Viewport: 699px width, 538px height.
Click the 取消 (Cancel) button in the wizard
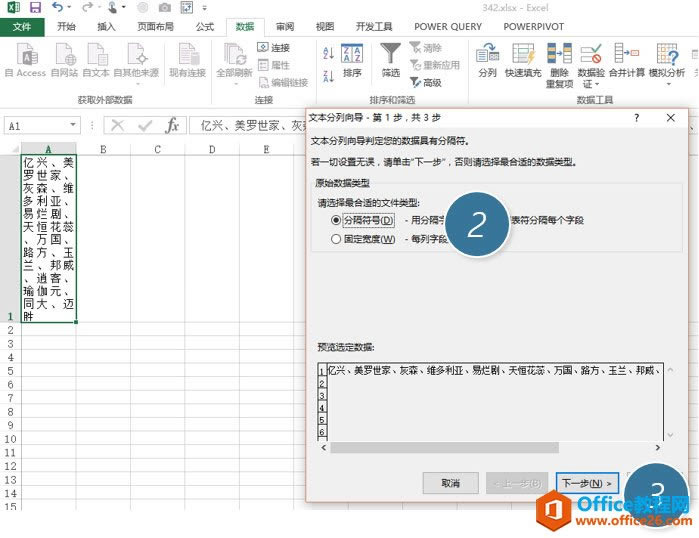pyautogui.click(x=450, y=483)
